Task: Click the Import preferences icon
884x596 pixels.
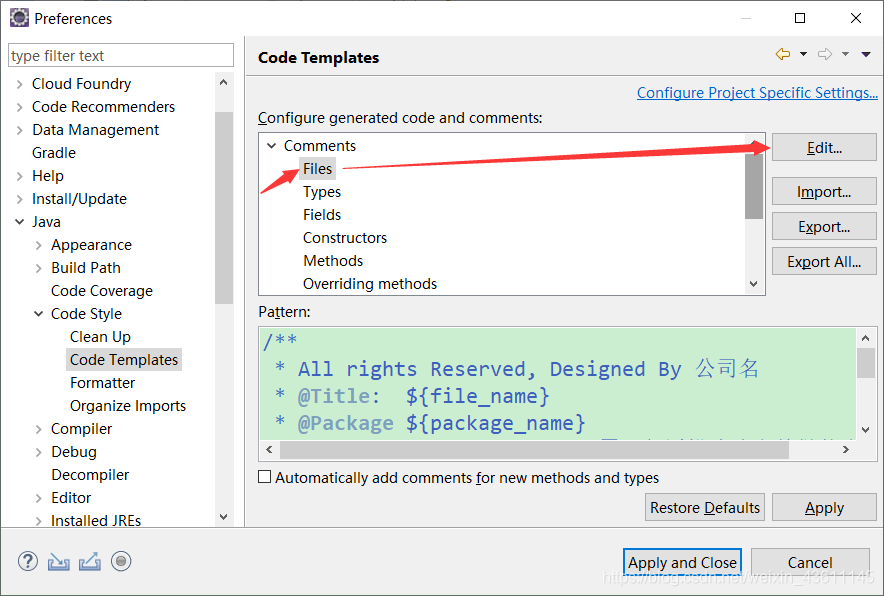Action: coord(59,562)
